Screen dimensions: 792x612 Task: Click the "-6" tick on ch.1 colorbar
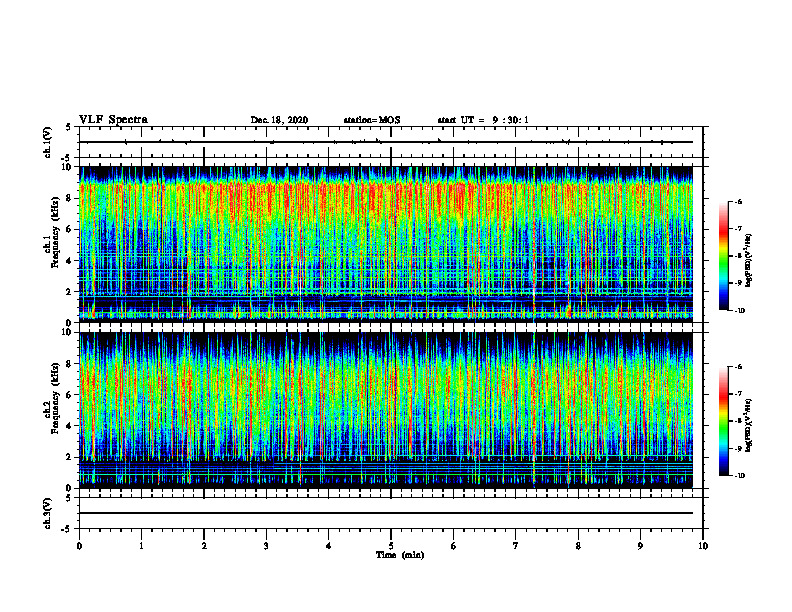(738, 202)
